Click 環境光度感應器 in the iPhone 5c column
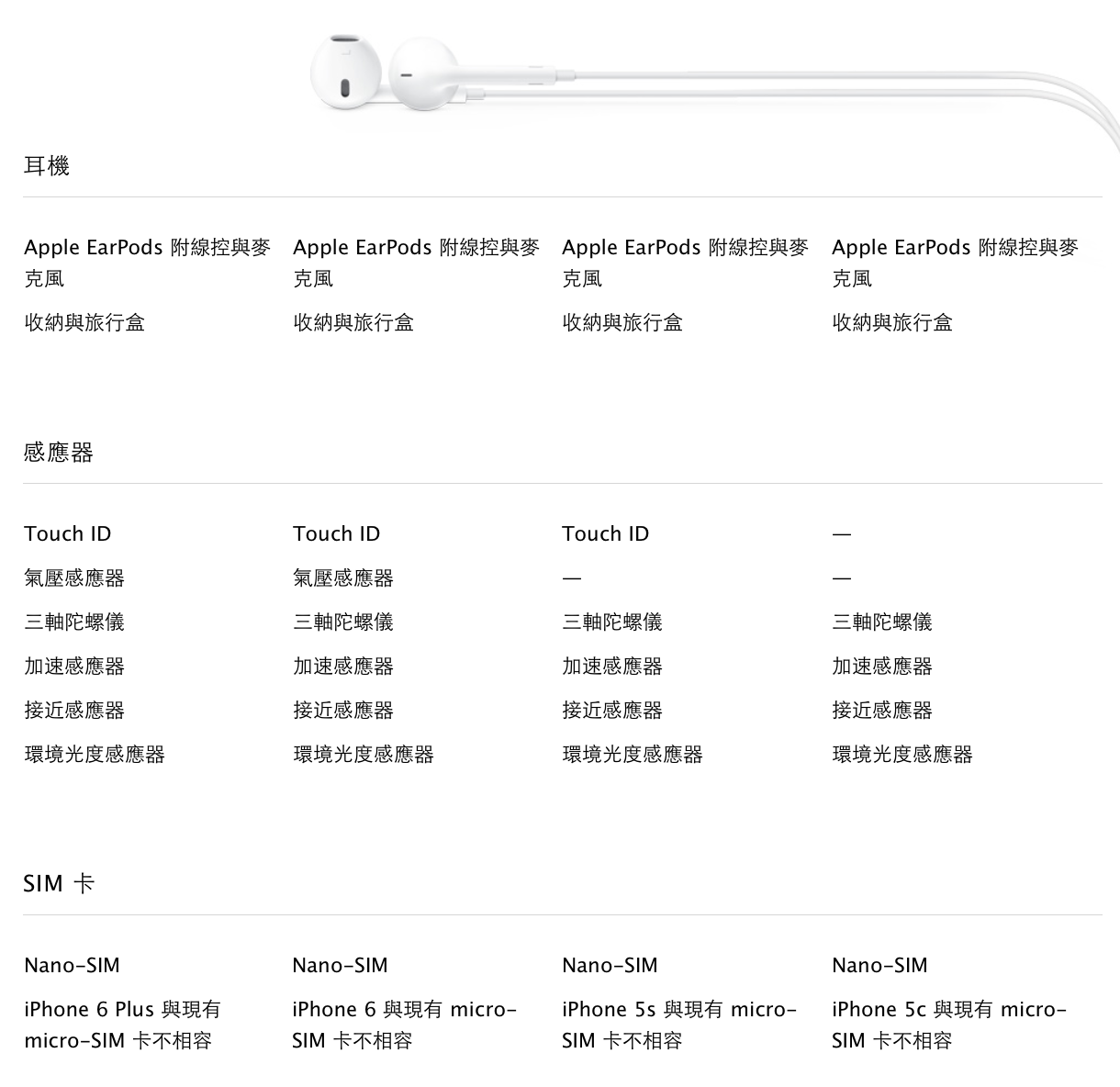 click(x=902, y=755)
